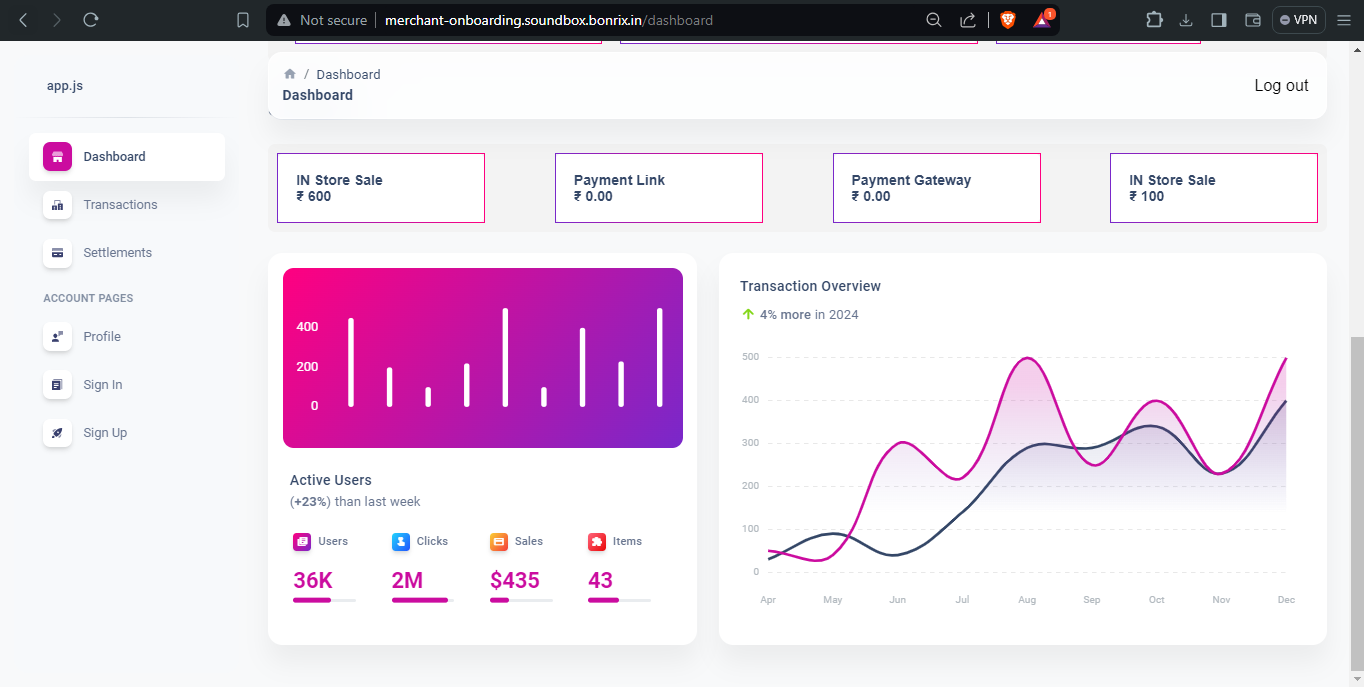Select the Sign Up icon

coord(57,433)
